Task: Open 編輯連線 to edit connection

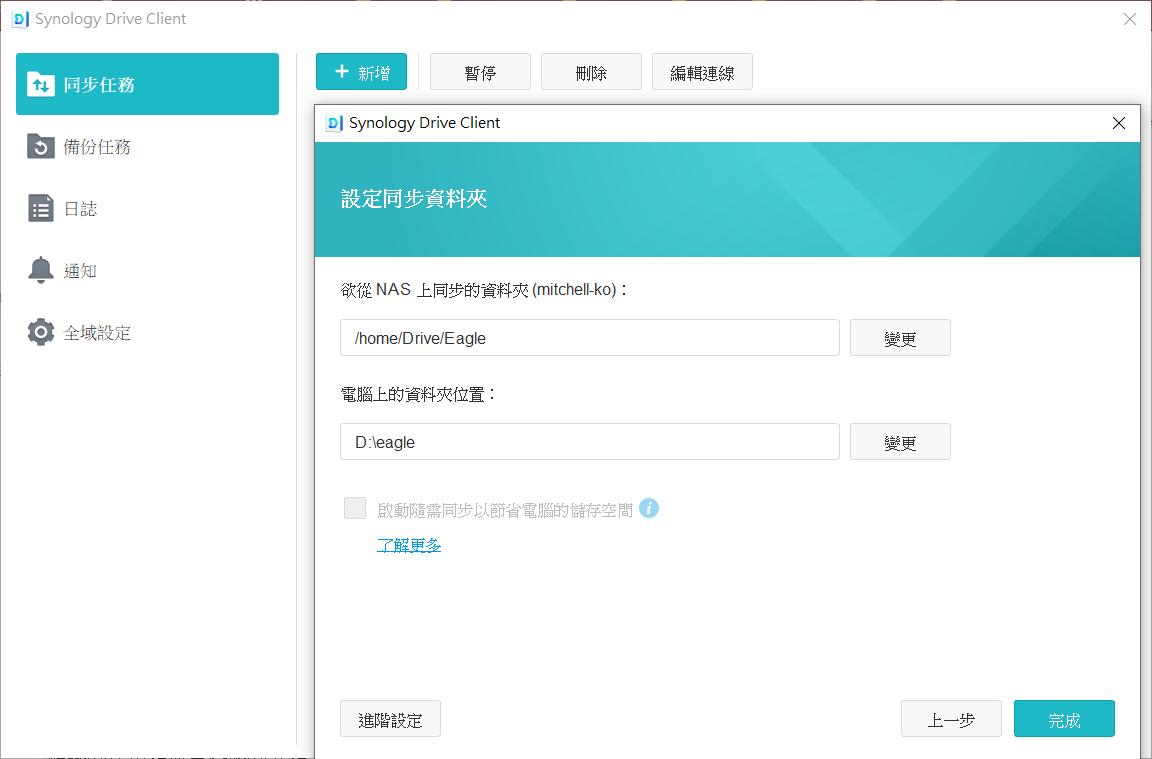Action: (702, 71)
